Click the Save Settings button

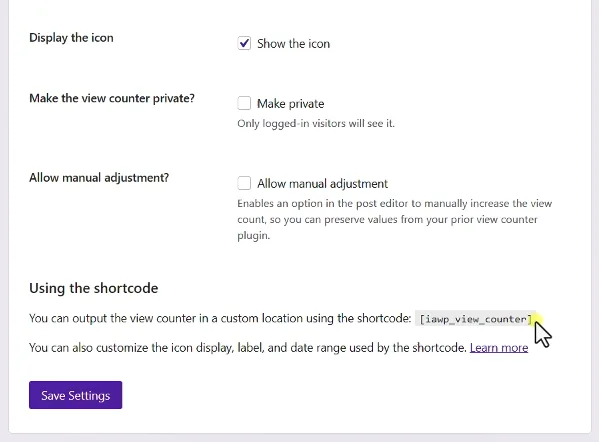(76, 395)
